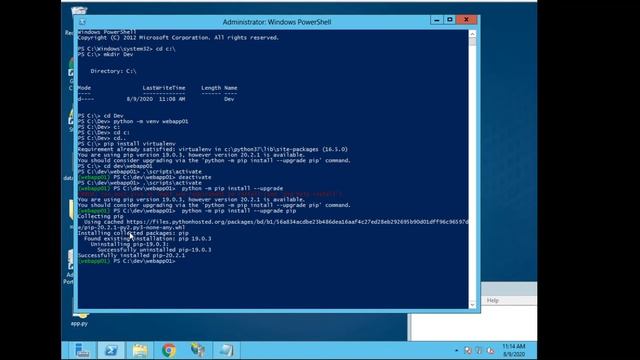Open the clock showing 11:14 AM
Image resolution: width=640 pixels, height=360 pixels.
point(514,350)
